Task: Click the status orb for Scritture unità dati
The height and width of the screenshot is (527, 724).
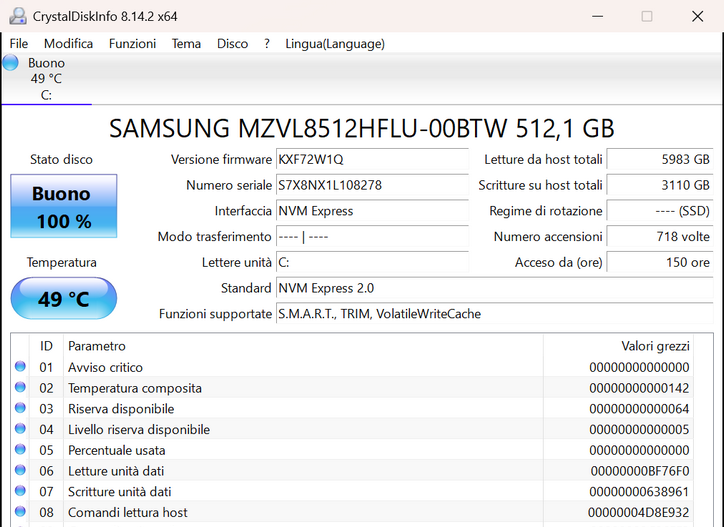Action: click(20, 491)
